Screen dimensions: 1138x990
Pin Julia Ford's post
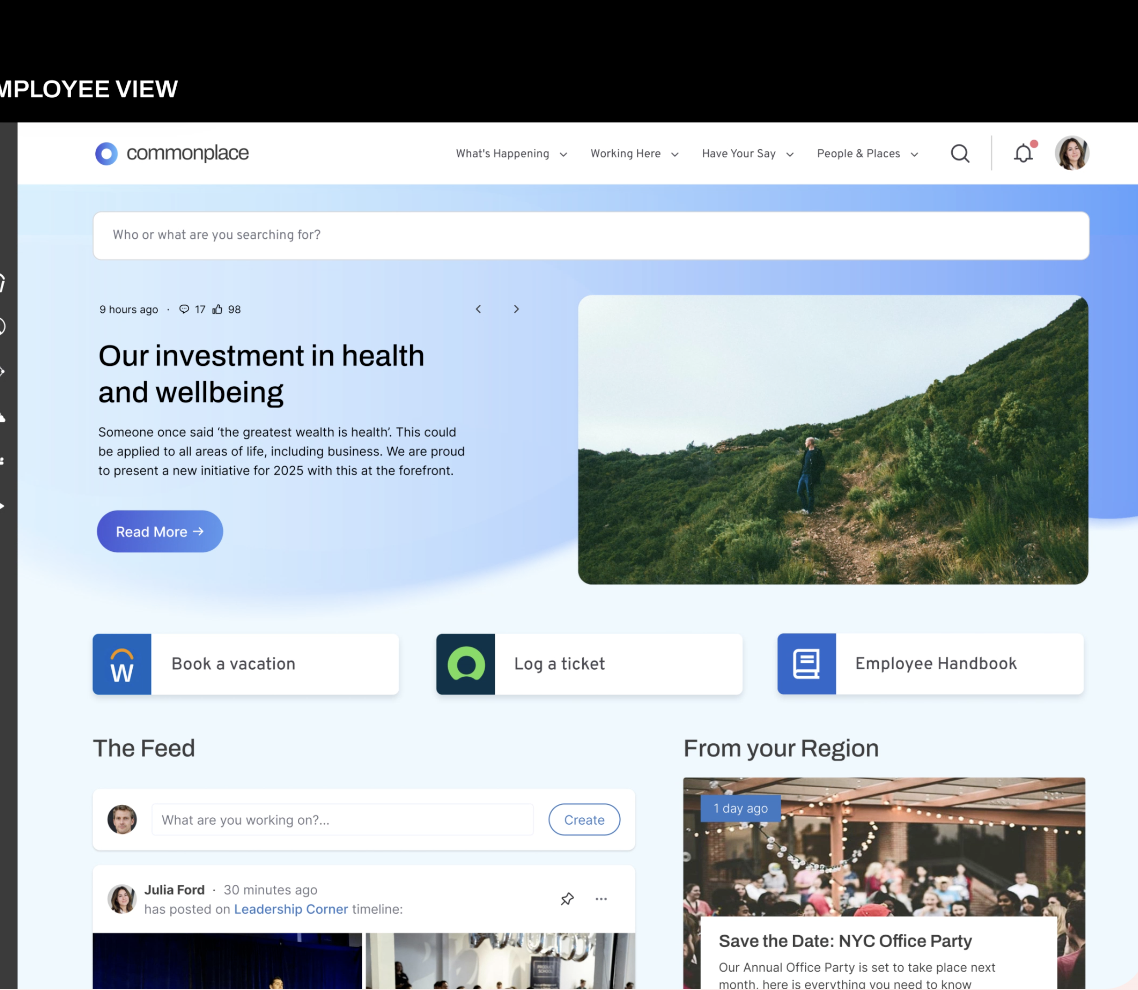click(x=567, y=899)
